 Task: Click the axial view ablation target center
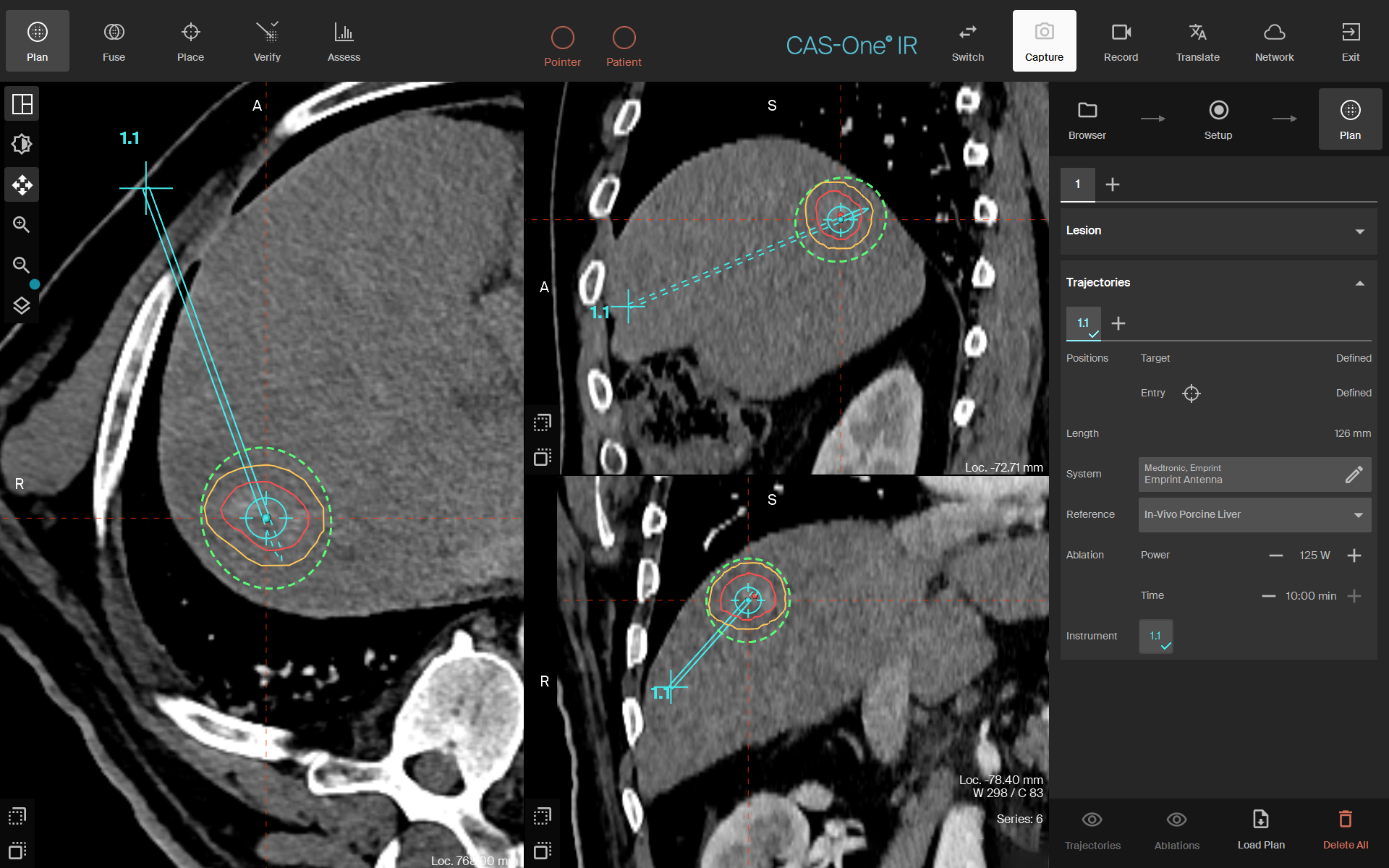266,518
